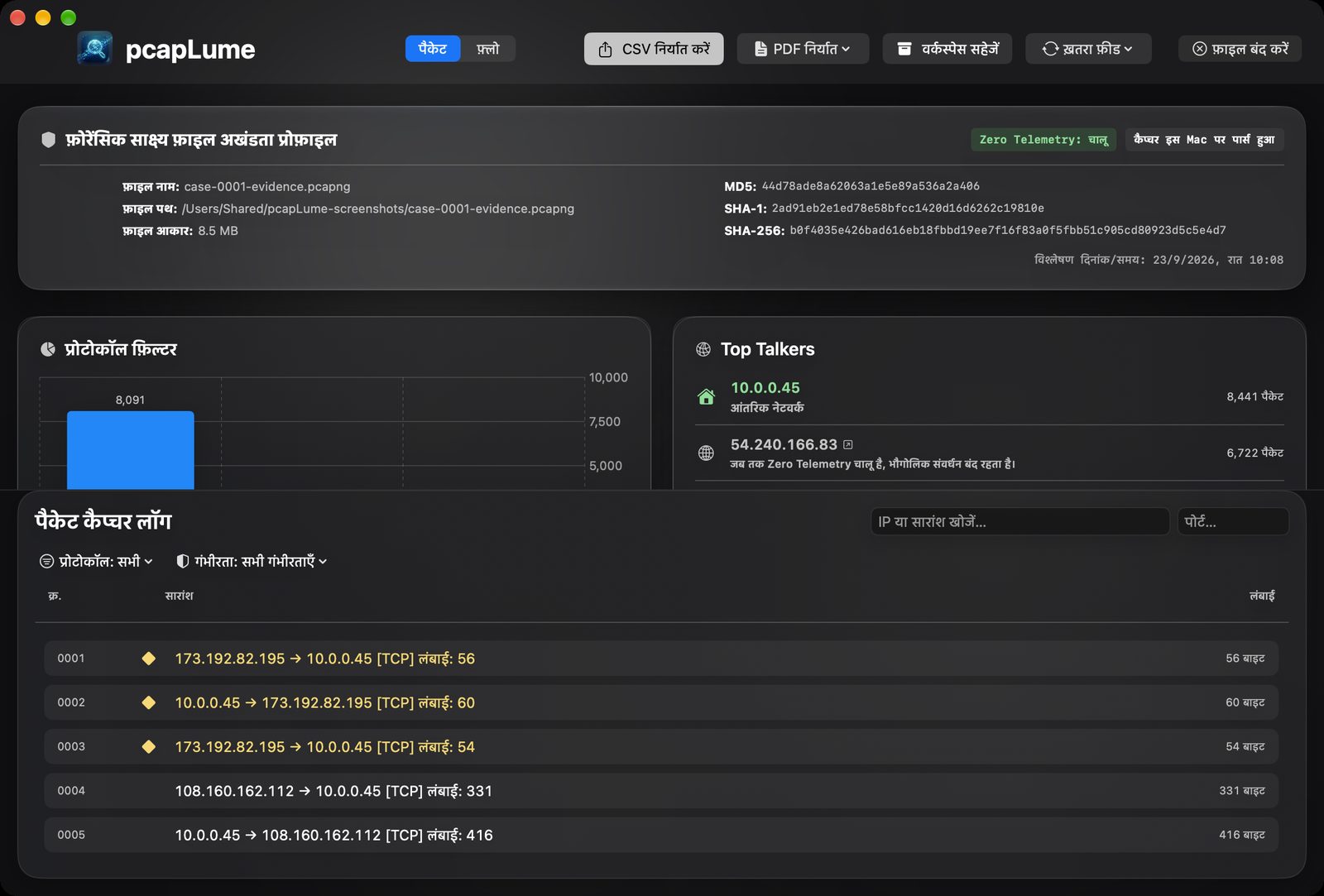The height and width of the screenshot is (896, 1324).
Task: Select packet row 0004 from 108.160.162.112
Action: pos(661,791)
